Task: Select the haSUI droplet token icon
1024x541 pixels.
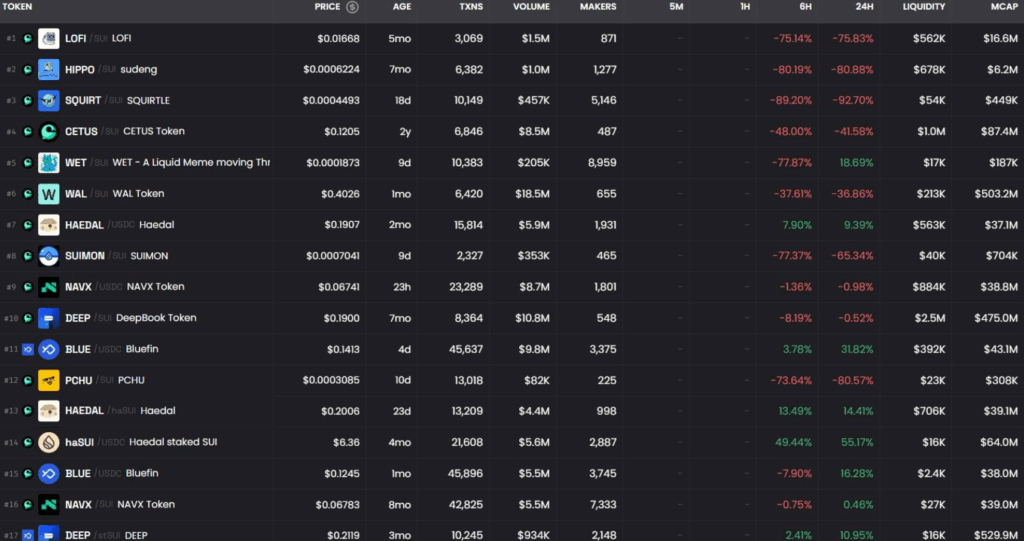Action: pos(48,442)
